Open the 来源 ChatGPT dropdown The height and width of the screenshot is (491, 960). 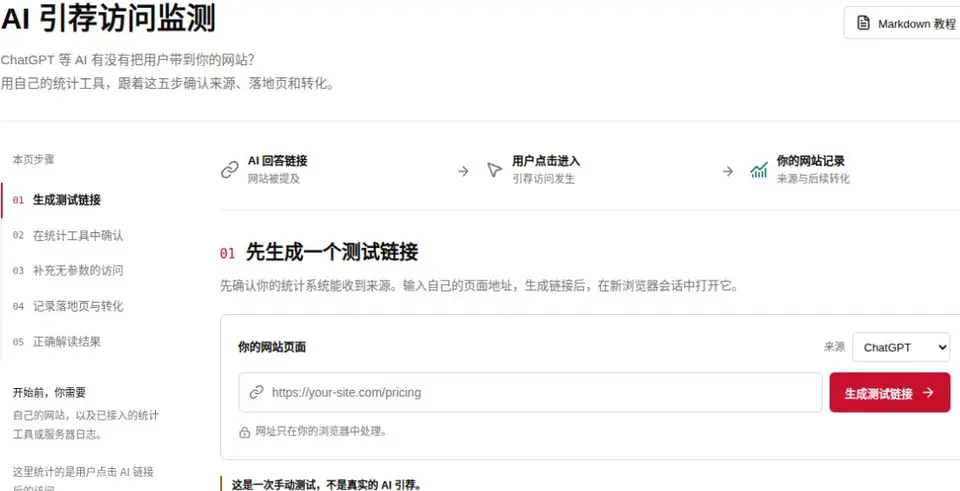tap(901, 347)
